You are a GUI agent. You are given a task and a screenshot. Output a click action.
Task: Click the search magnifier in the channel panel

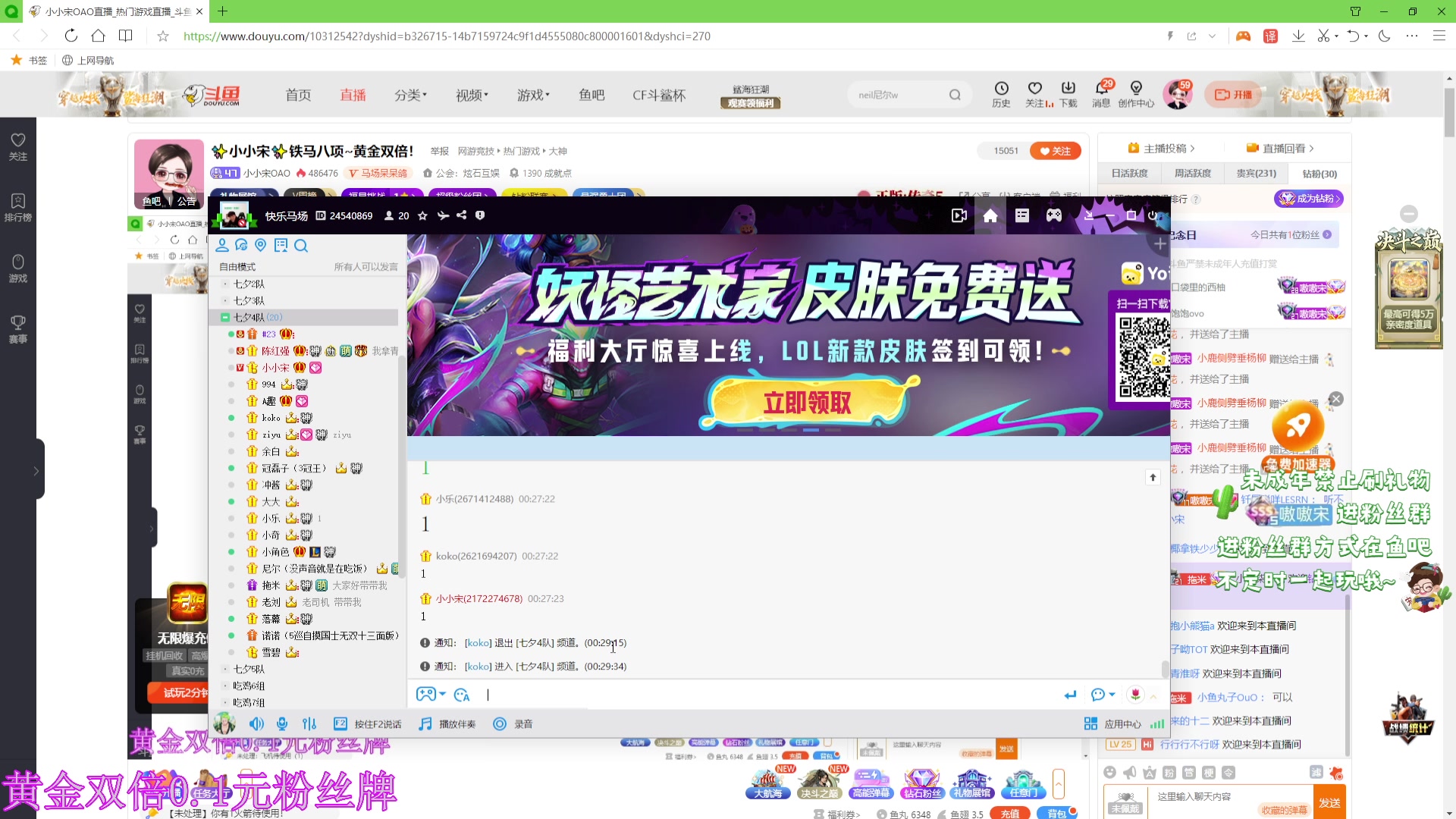[x=302, y=246]
